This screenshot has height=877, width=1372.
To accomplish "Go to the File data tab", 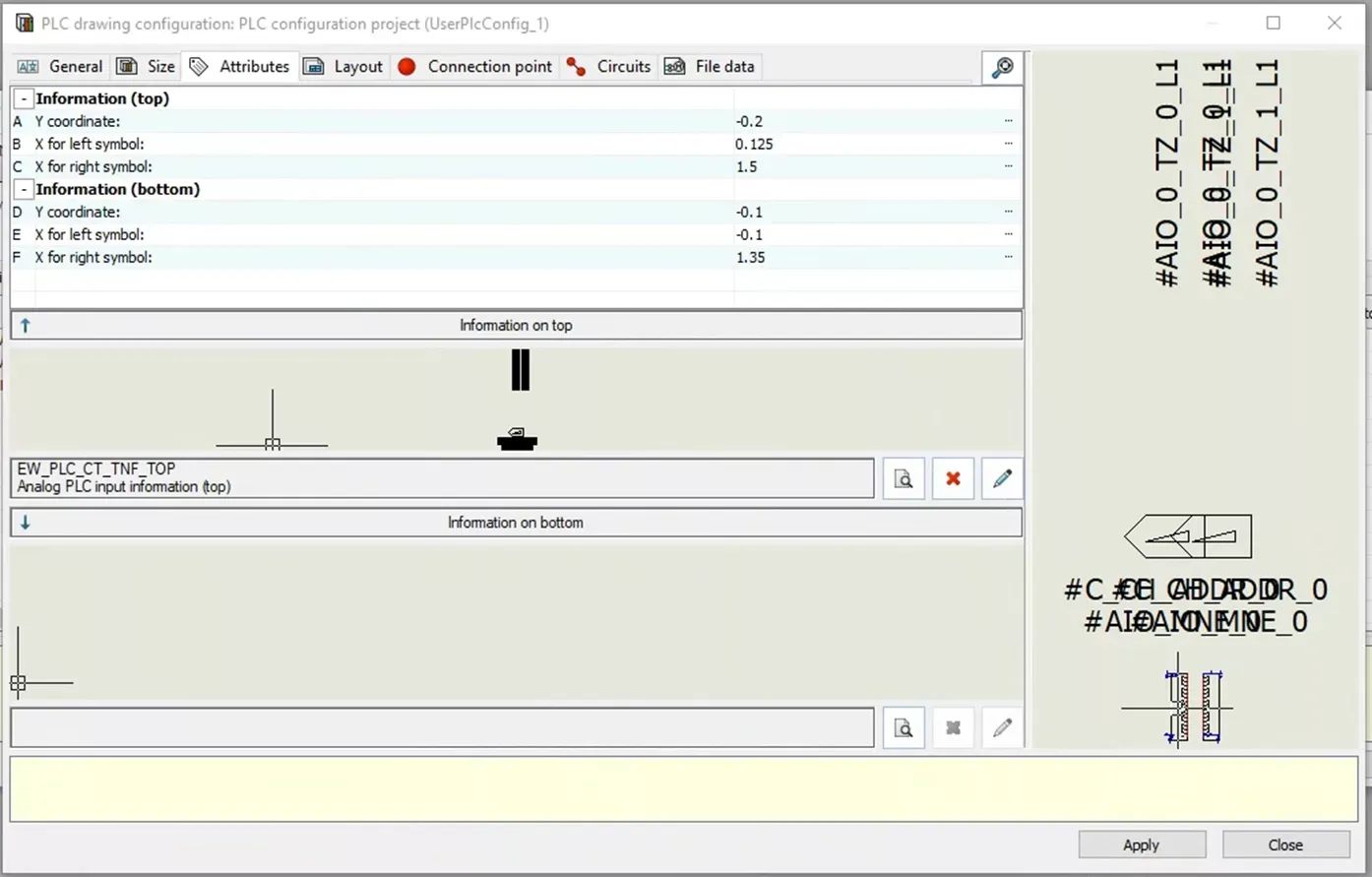I will coord(711,66).
